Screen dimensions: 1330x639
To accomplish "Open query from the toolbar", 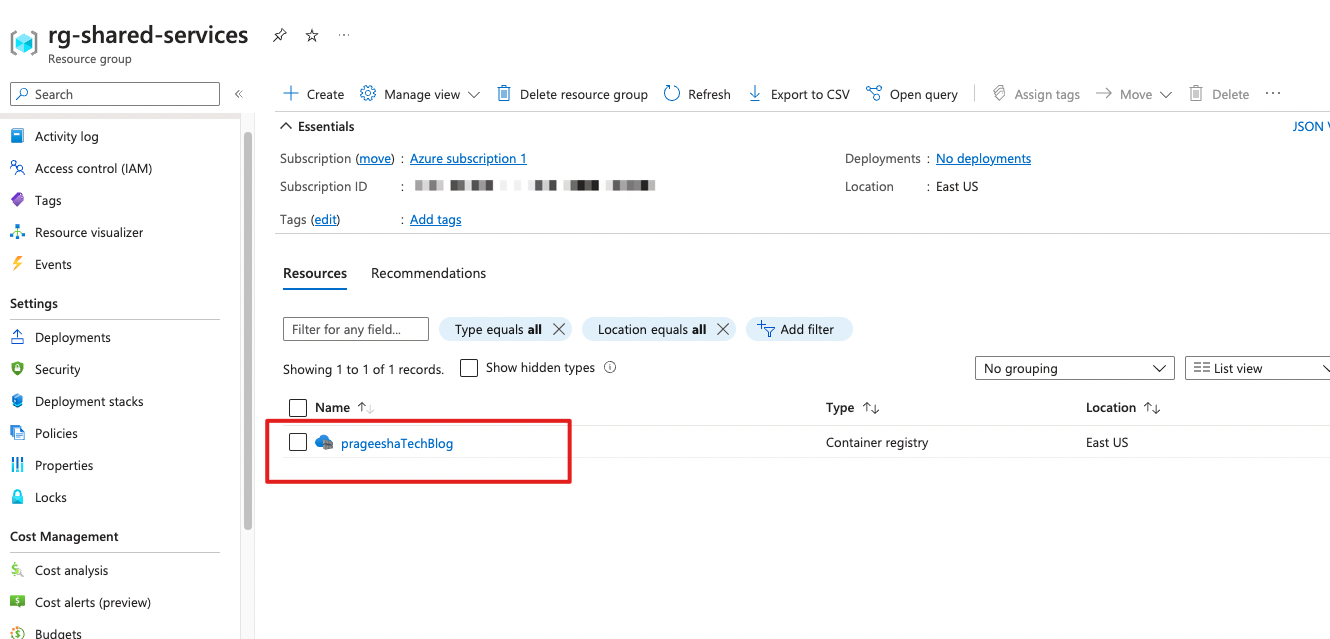I will 911,93.
